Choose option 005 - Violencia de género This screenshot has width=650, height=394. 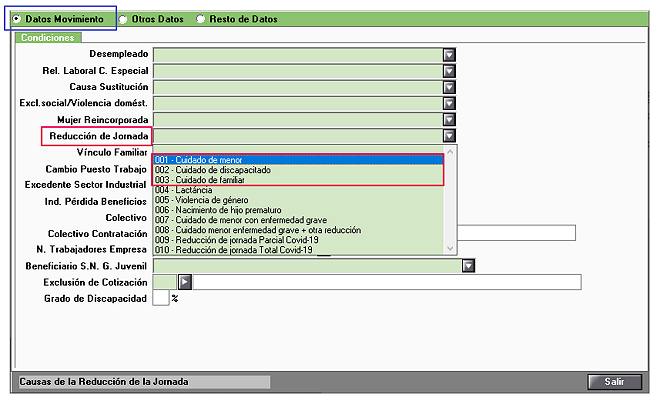(298, 200)
